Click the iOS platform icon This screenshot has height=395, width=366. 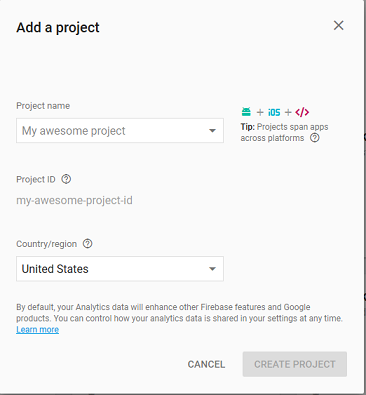[274, 112]
